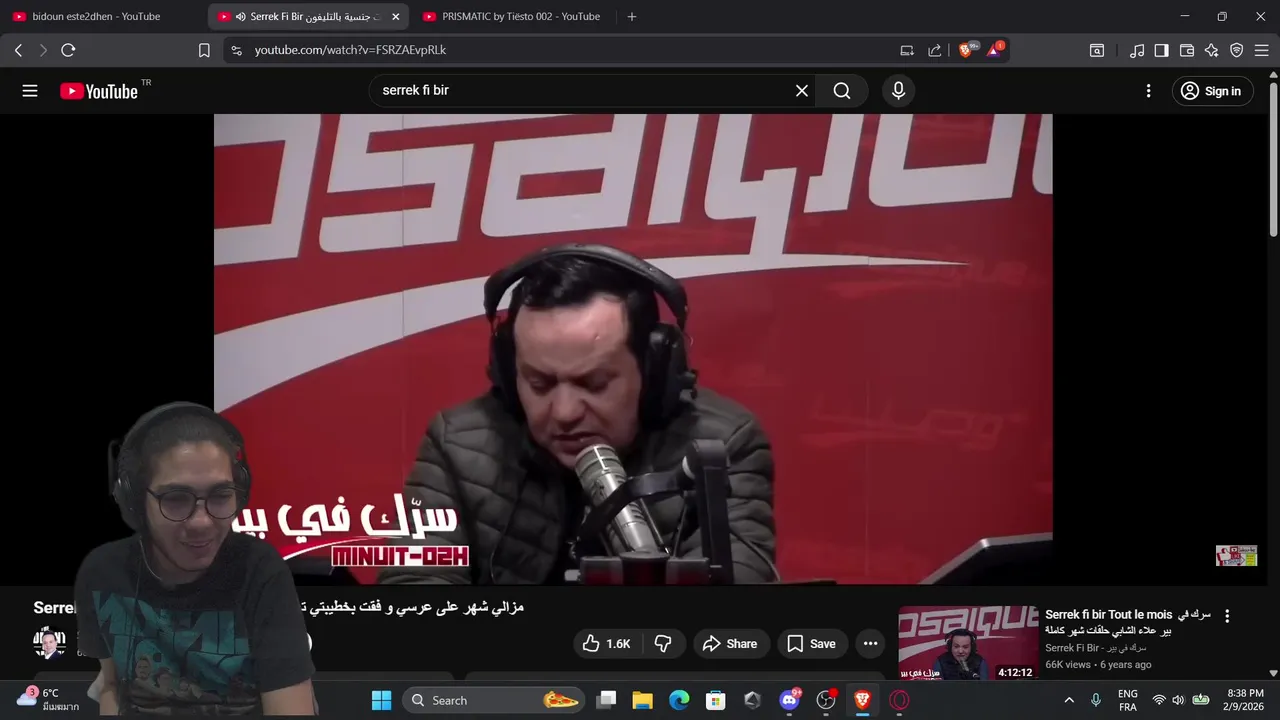Open Brave Shields lion icon
The width and height of the screenshot is (1280, 720).
[x=966, y=50]
